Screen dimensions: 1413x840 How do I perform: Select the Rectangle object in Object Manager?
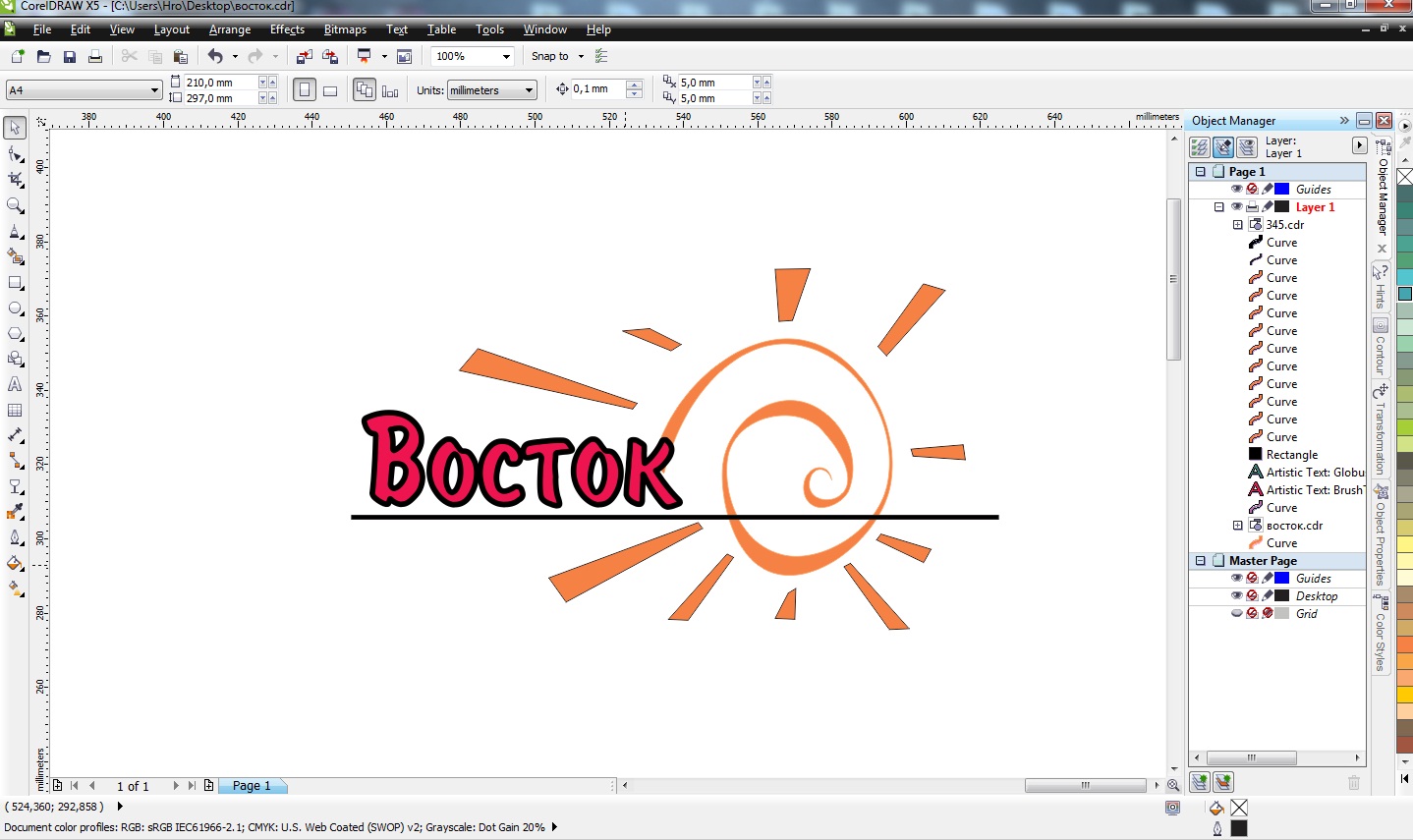click(x=1291, y=455)
